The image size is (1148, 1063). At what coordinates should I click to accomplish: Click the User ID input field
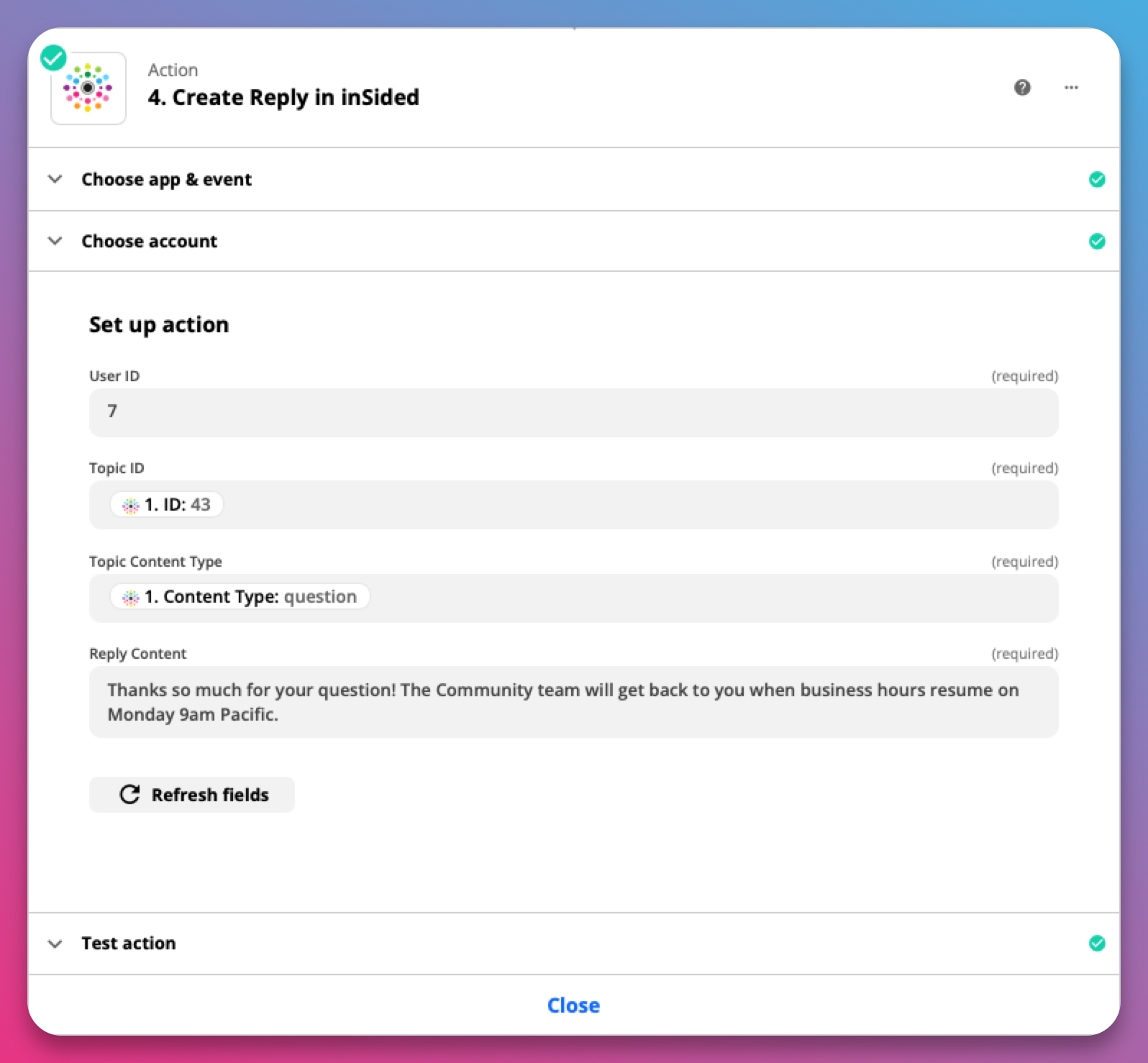point(573,412)
